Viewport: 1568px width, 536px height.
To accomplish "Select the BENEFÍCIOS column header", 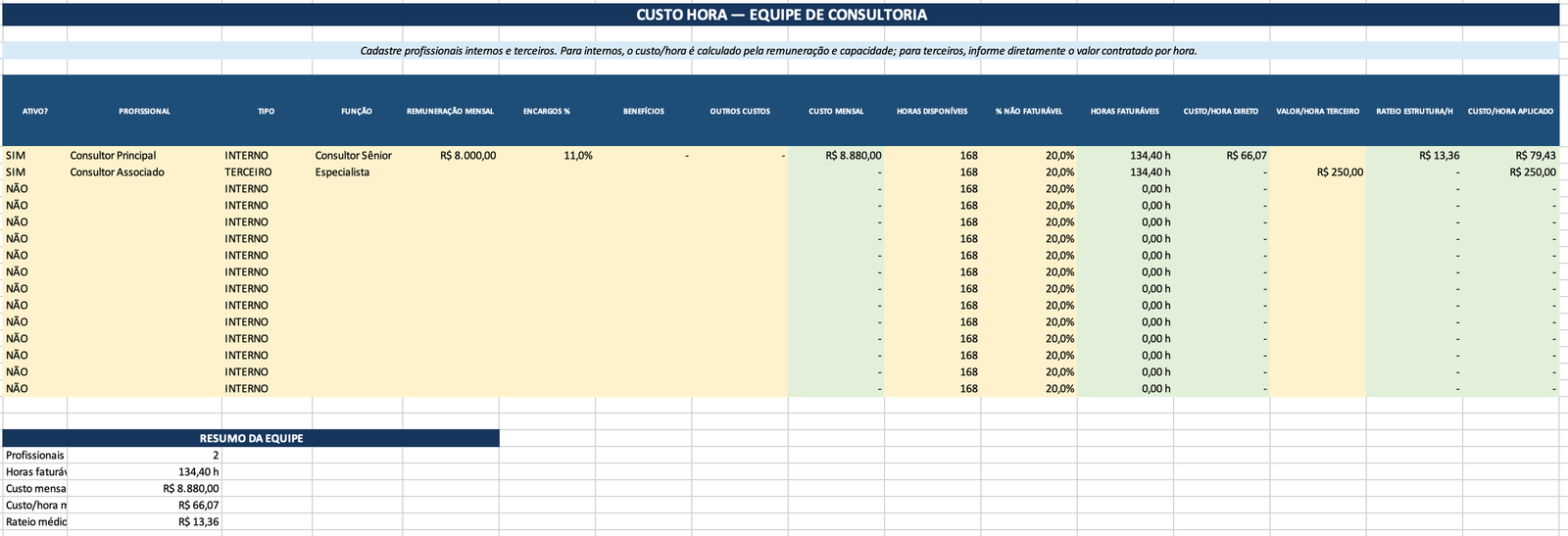I will point(644,112).
